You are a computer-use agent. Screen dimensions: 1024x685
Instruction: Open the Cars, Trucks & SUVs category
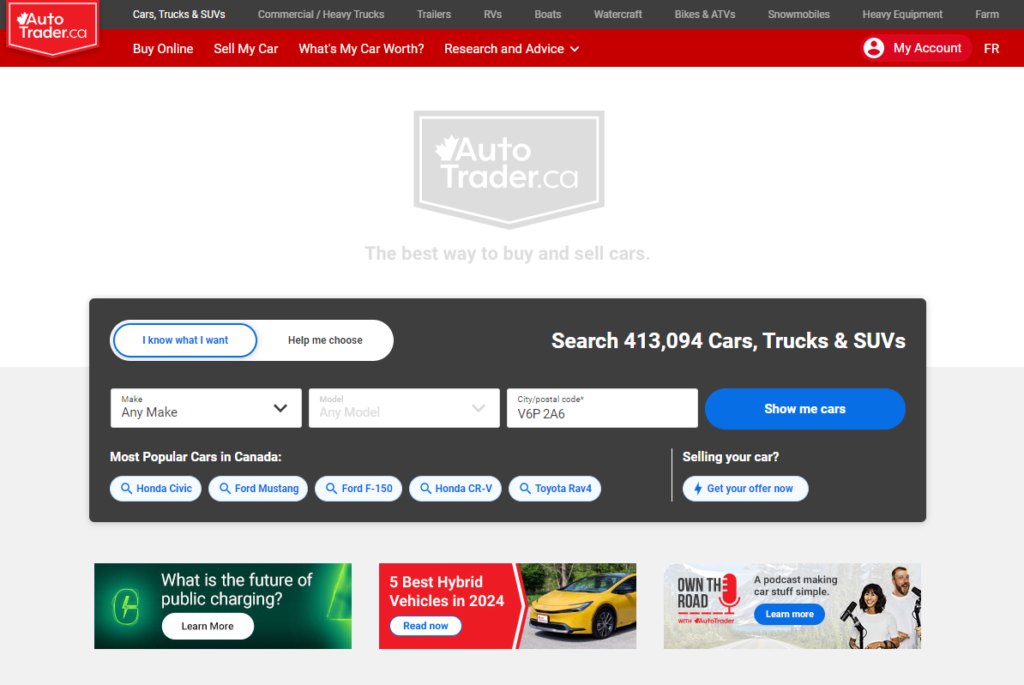click(x=179, y=14)
